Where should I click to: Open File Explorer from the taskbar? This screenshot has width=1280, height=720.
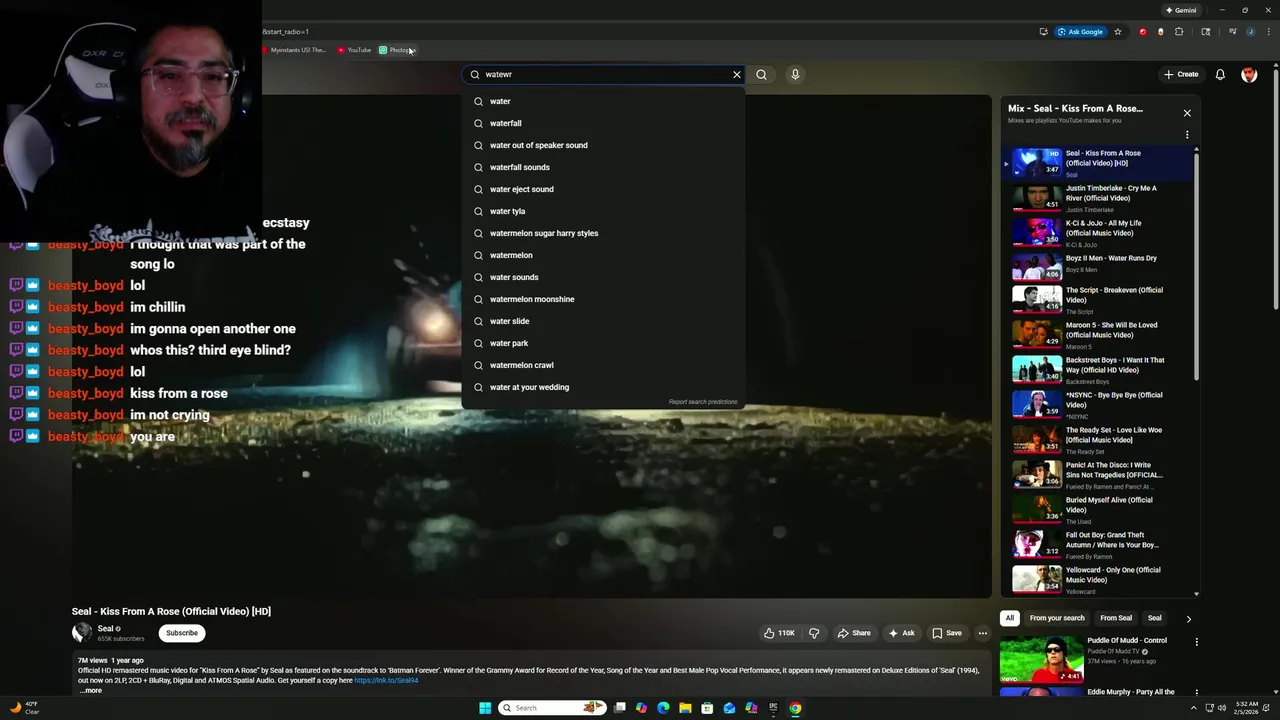[x=685, y=708]
